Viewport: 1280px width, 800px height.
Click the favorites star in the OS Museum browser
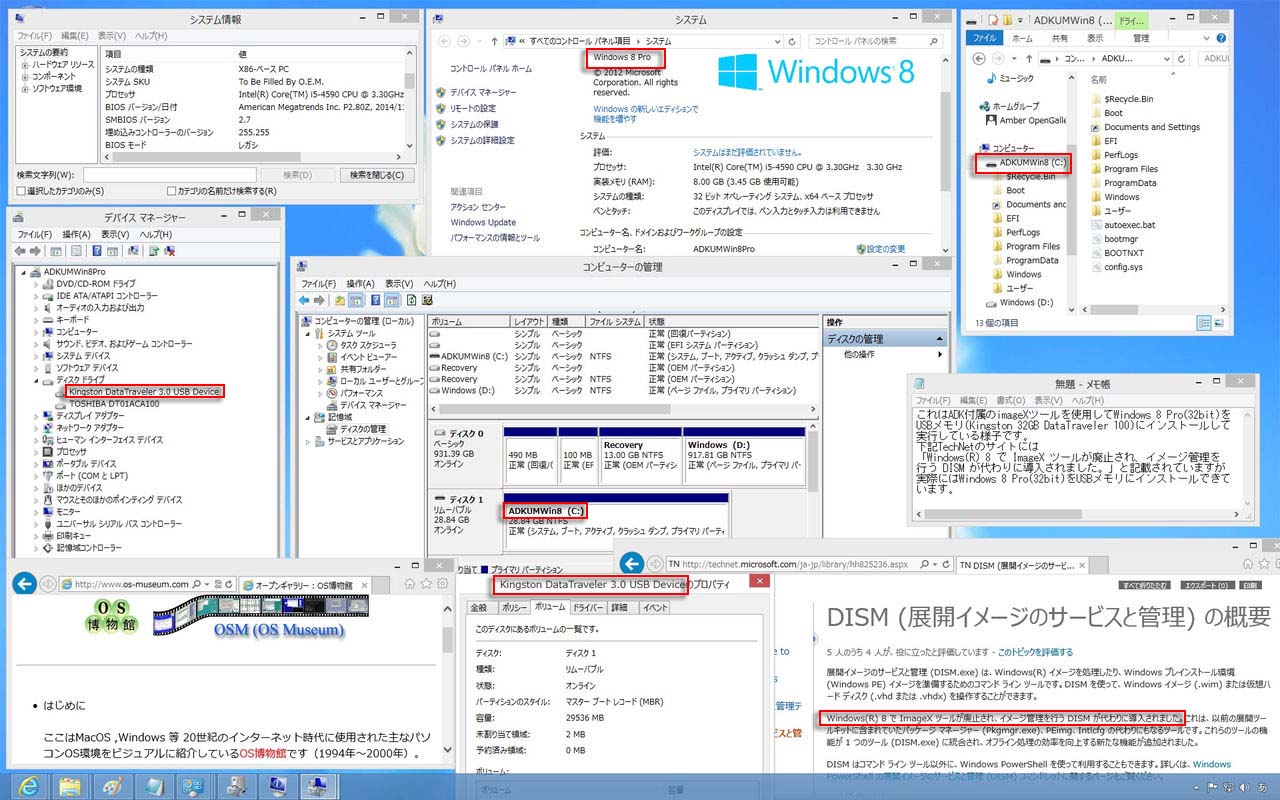coord(427,583)
